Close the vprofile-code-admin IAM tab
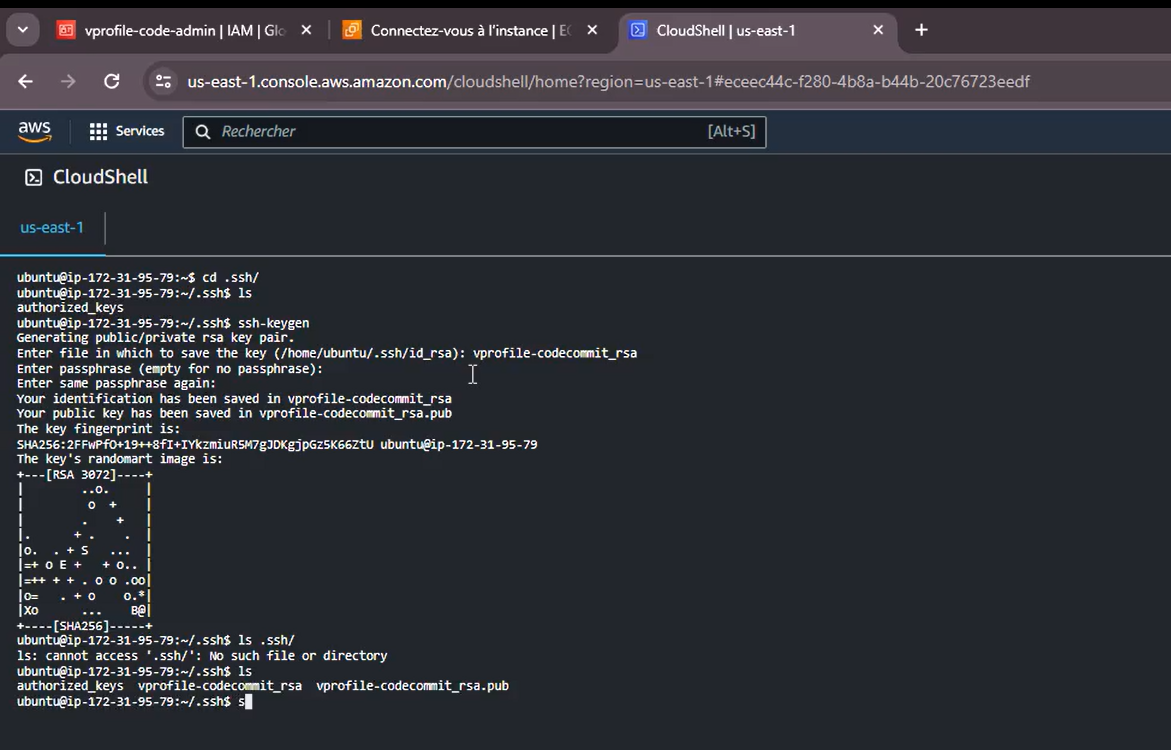The image size is (1171, 750). pos(306,31)
